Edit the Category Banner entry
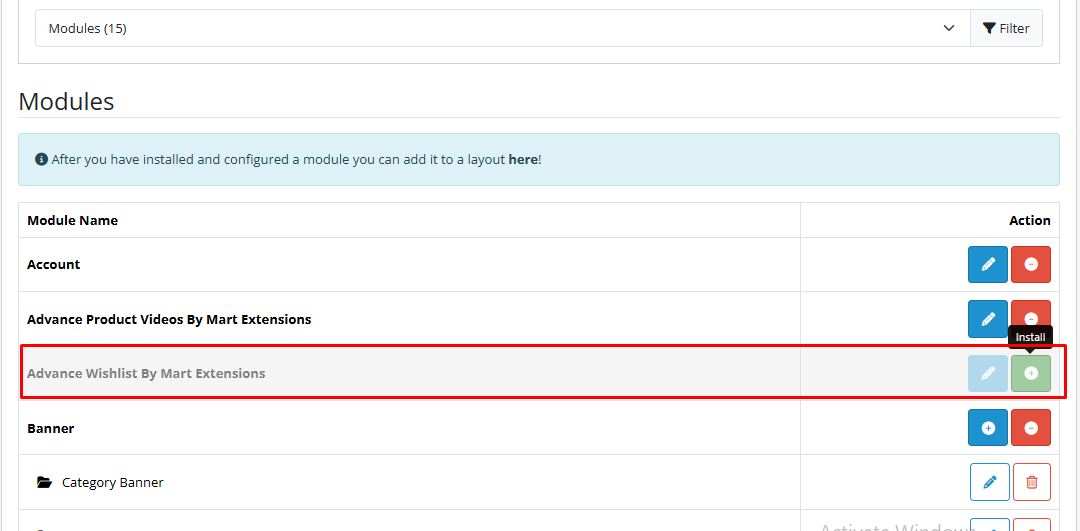 coord(989,482)
